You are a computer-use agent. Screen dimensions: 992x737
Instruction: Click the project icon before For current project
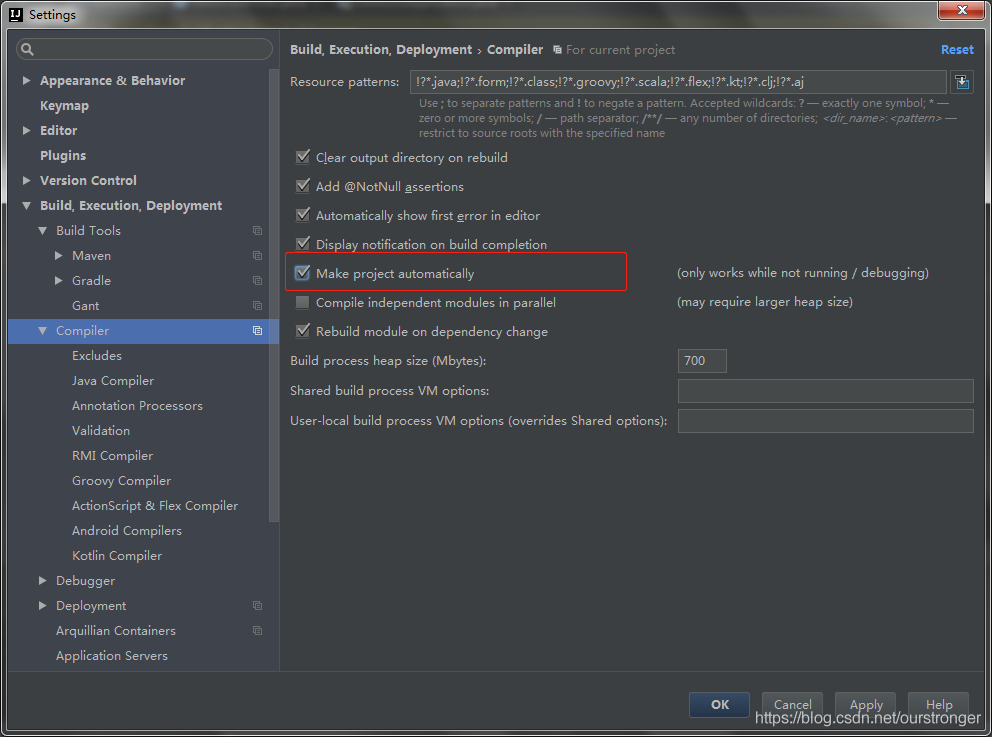click(557, 49)
